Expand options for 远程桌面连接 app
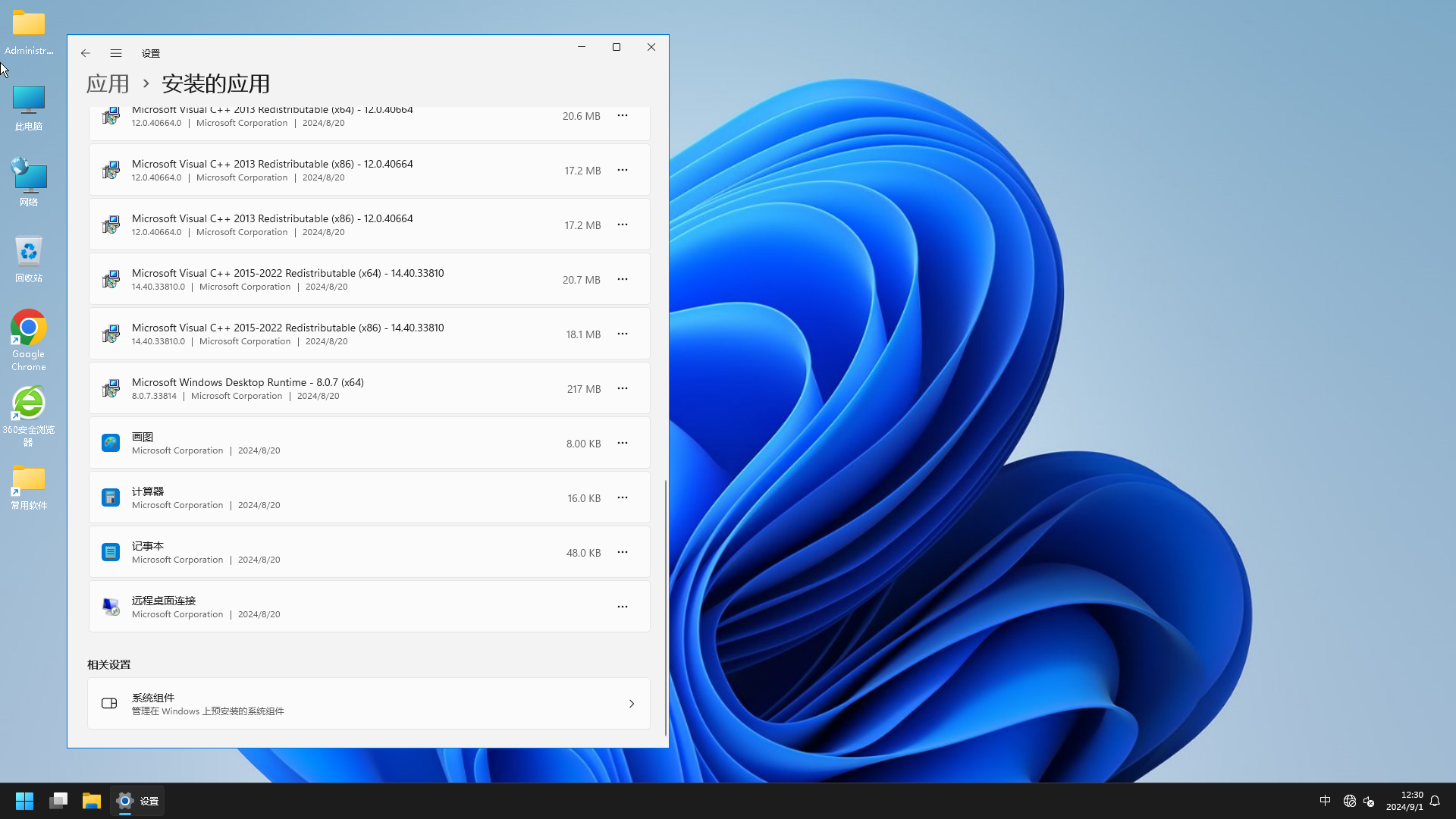Image resolution: width=1456 pixels, height=819 pixels. point(622,607)
